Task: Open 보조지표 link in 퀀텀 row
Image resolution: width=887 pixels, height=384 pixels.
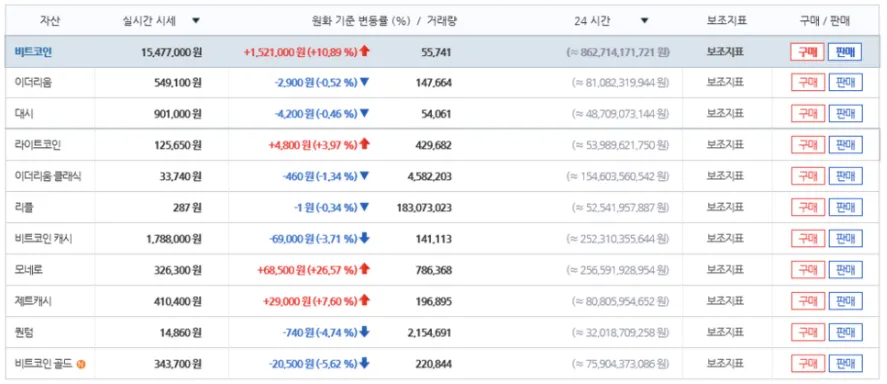Action: coord(725,332)
